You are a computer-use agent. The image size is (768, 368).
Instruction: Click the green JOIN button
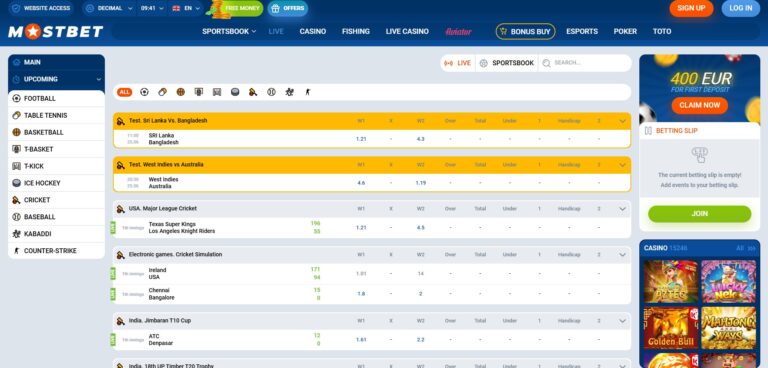[x=699, y=214]
